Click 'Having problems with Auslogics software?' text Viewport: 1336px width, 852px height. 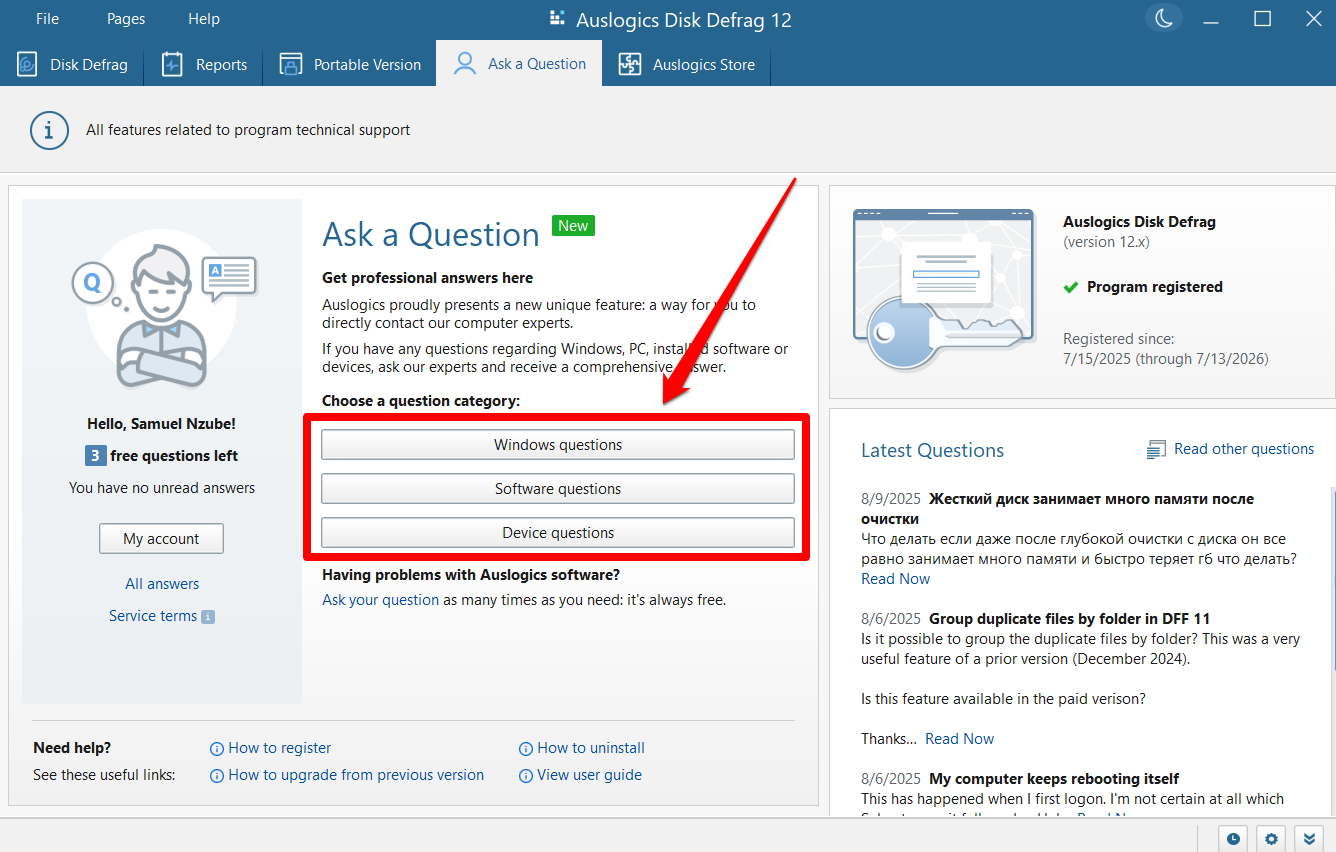click(471, 575)
